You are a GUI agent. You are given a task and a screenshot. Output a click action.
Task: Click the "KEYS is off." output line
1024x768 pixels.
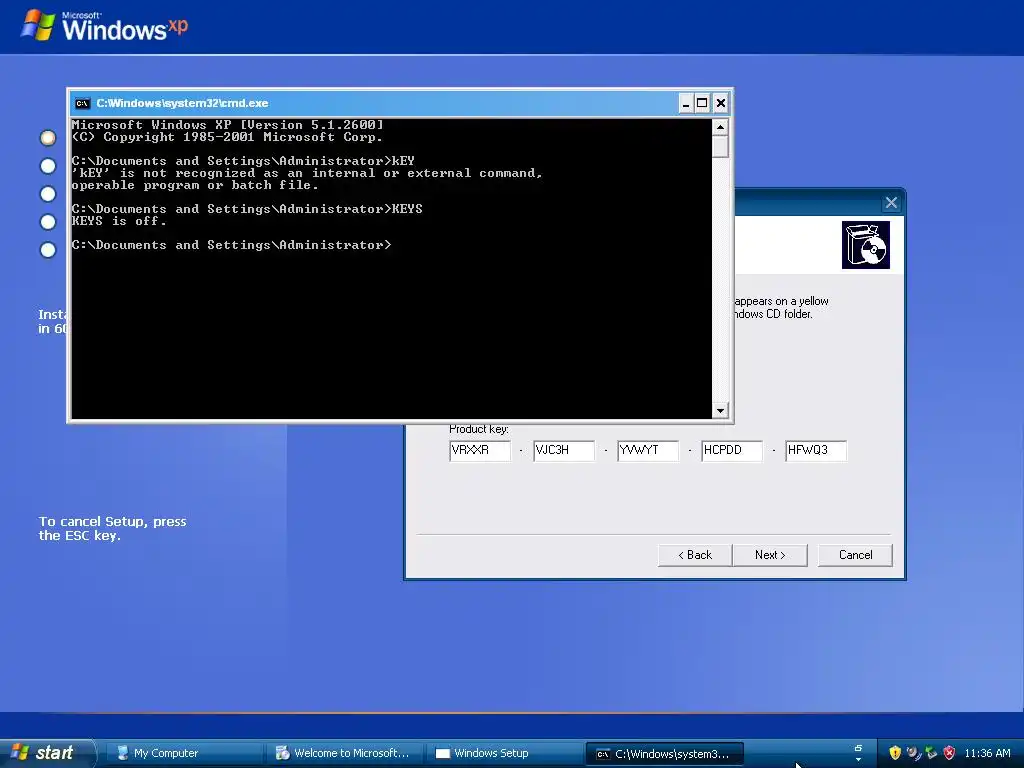tap(119, 221)
